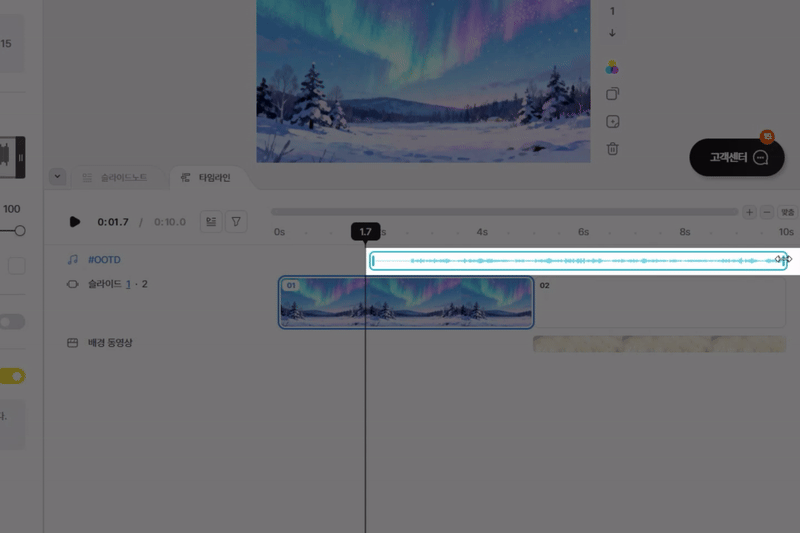
Task: Check the empty checkbox in left panel
Action: pos(17,266)
